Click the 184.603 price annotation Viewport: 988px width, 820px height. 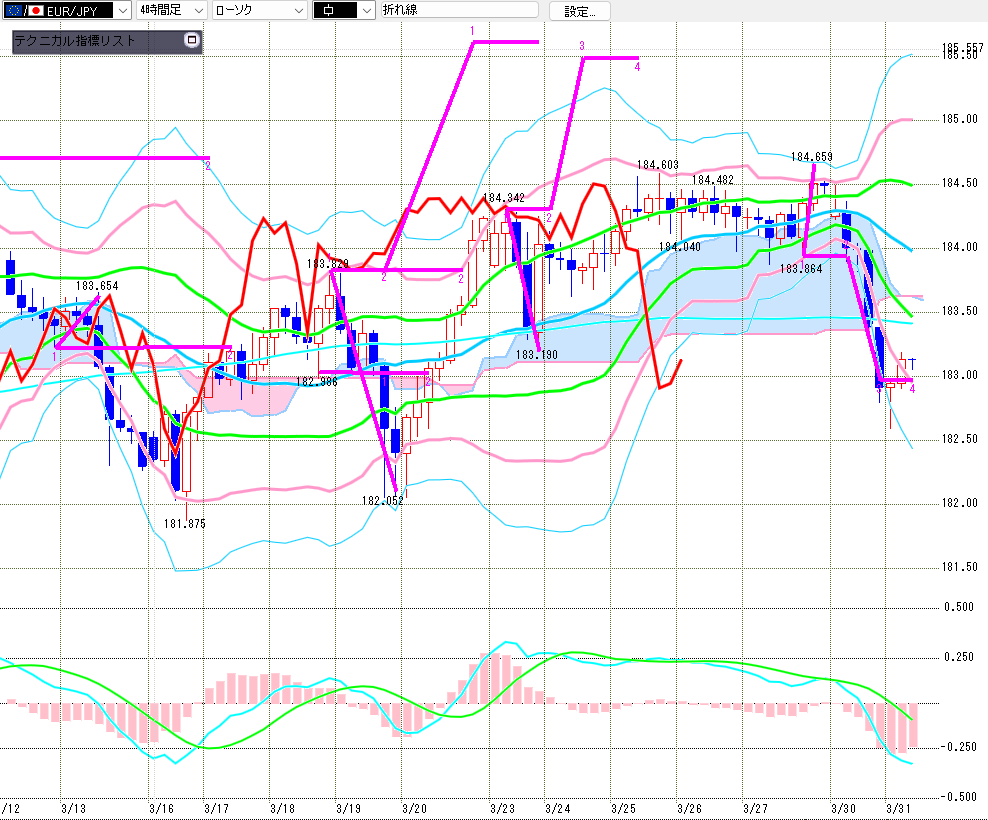(657, 165)
